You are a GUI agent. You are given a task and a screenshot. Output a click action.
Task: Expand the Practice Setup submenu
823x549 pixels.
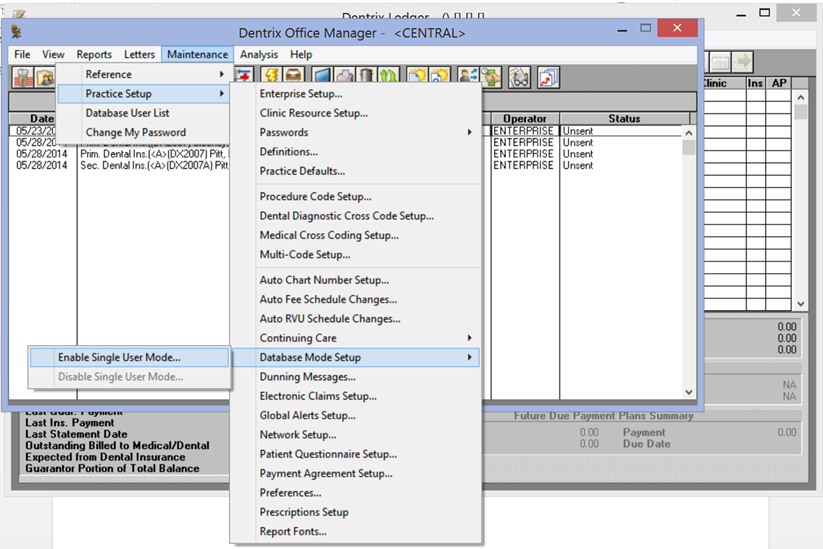pos(143,94)
